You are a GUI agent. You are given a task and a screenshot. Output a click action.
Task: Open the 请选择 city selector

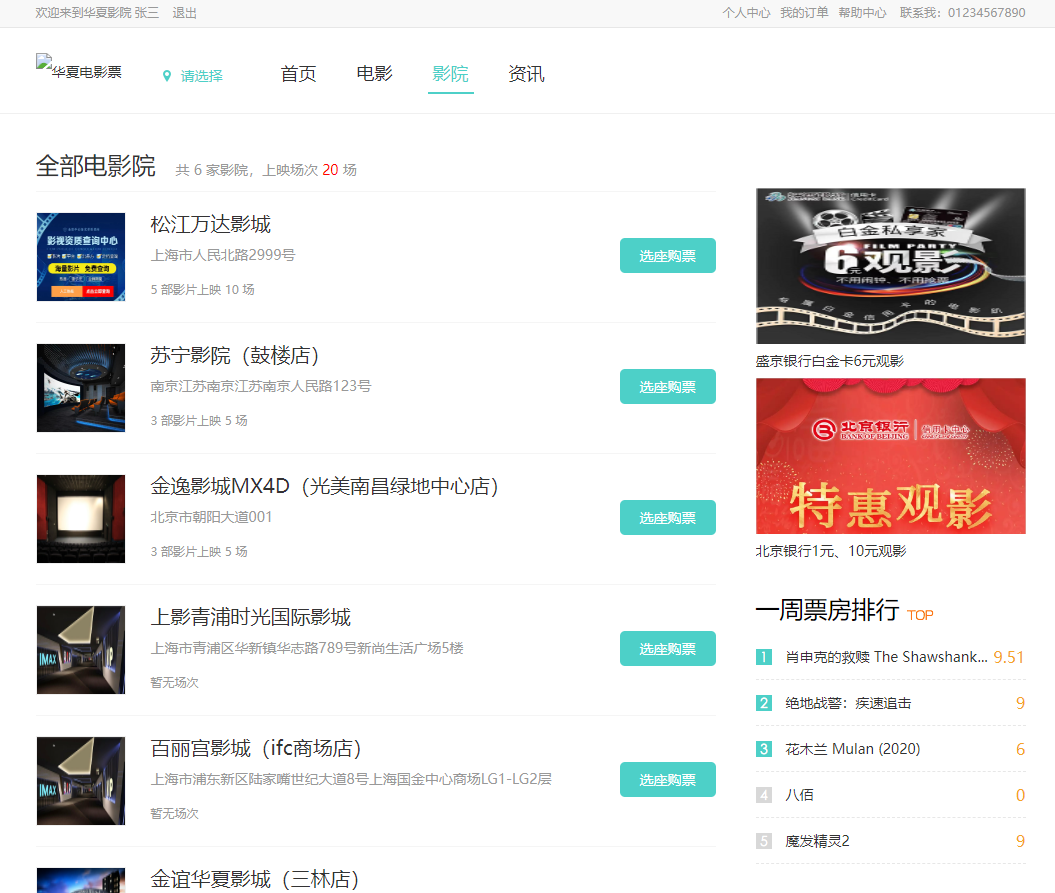point(201,76)
